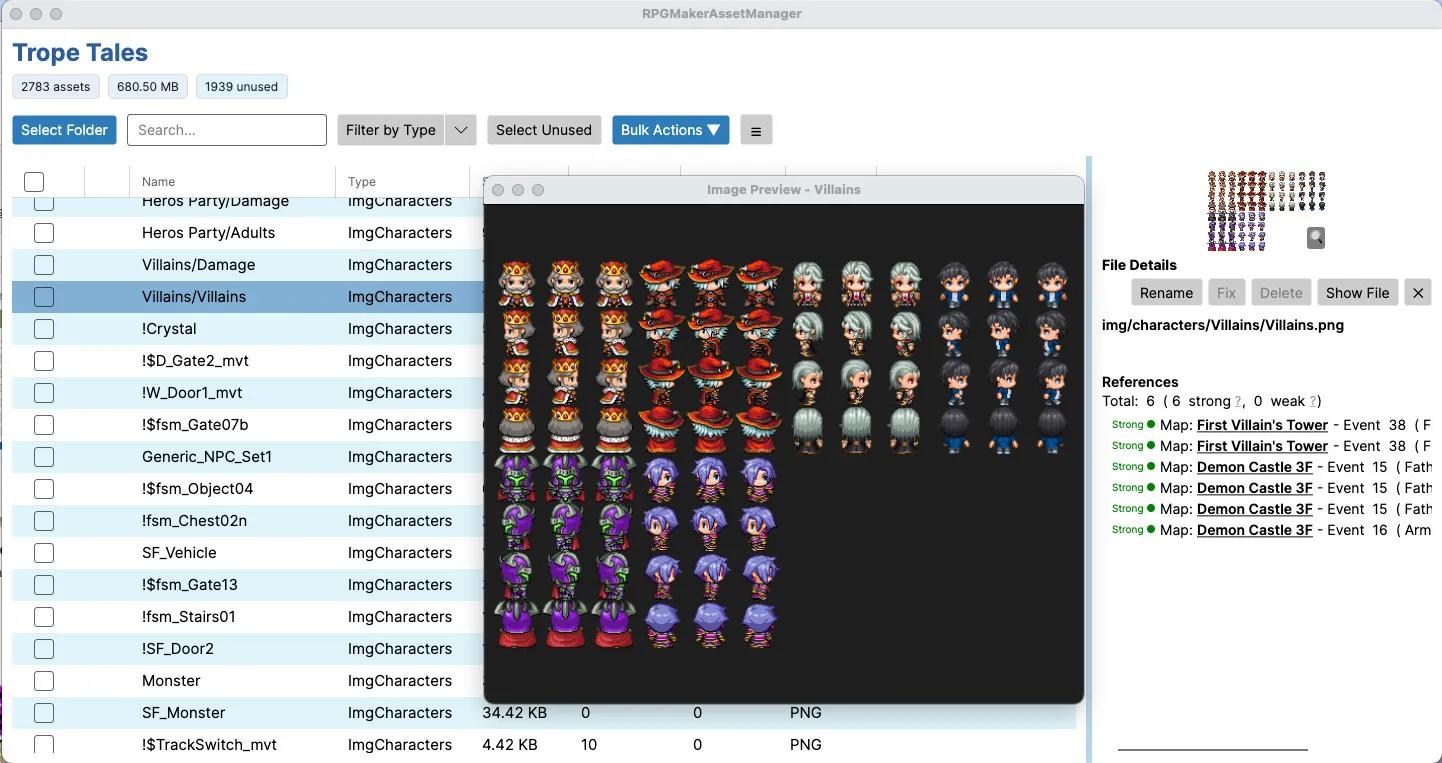
Task: Click weak references help question mark
Action: click(1311, 402)
